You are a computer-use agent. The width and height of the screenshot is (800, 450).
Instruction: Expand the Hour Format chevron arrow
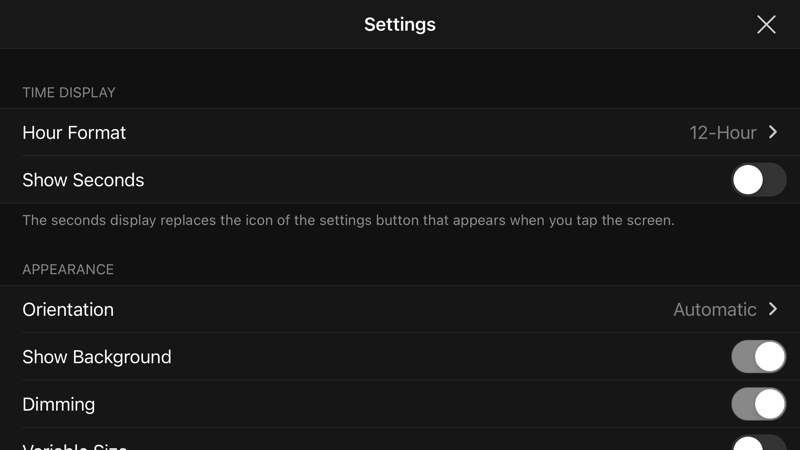(x=773, y=132)
